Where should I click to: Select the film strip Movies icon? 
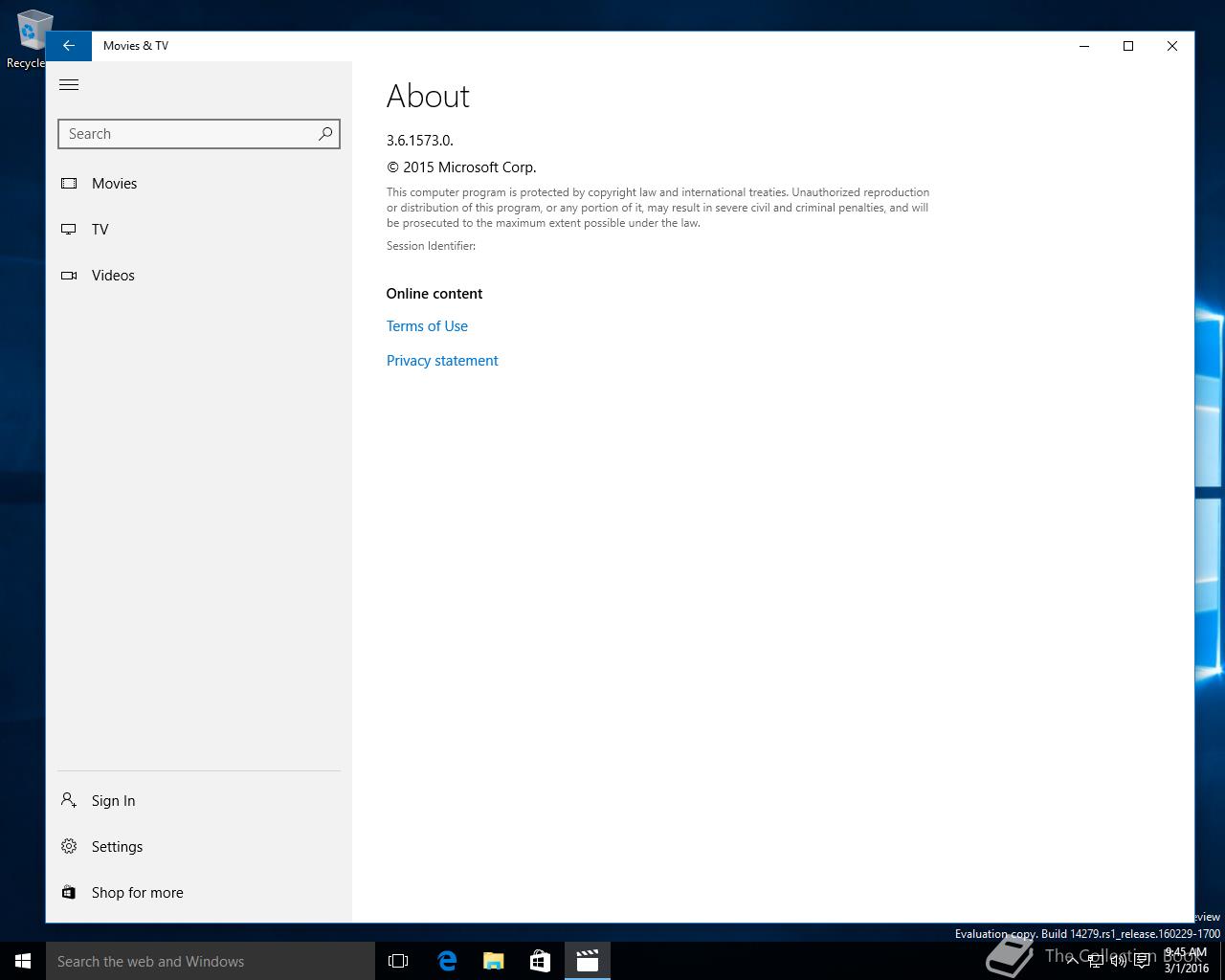(x=69, y=184)
